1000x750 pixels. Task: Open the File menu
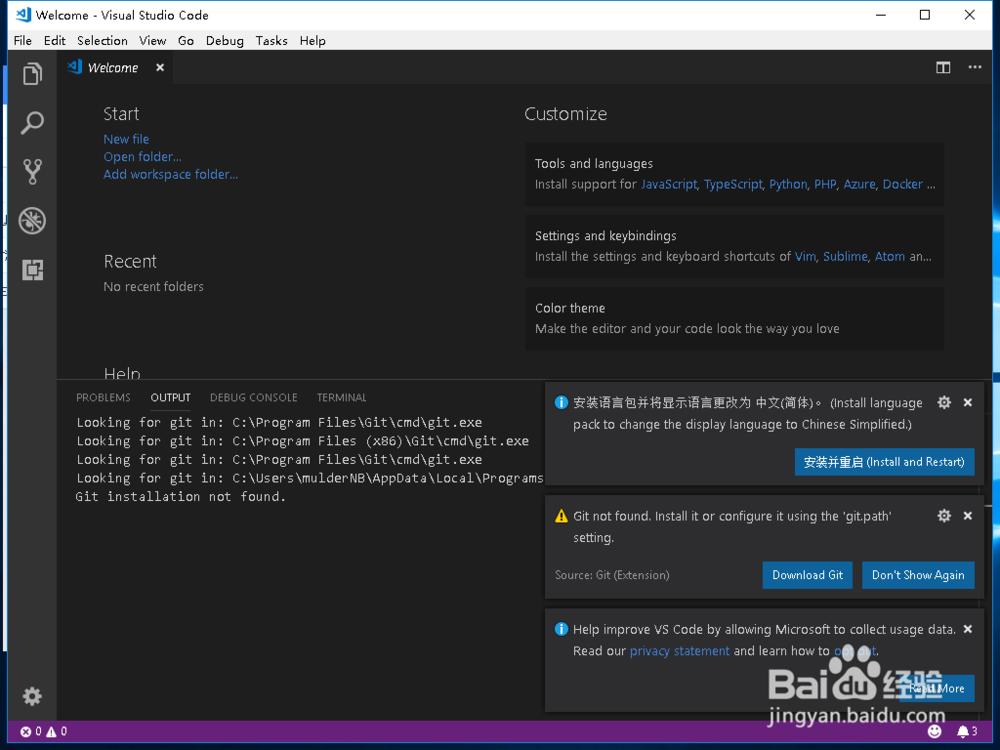tap(22, 40)
